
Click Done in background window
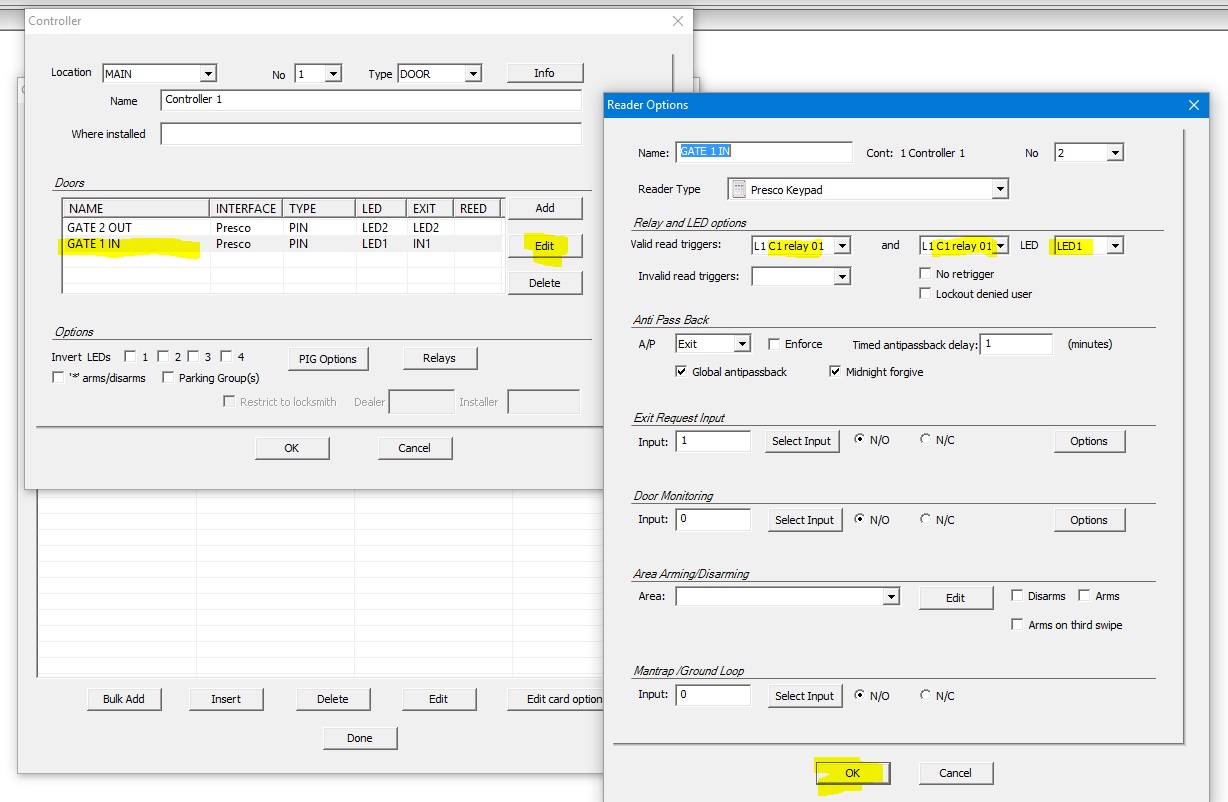pos(360,738)
